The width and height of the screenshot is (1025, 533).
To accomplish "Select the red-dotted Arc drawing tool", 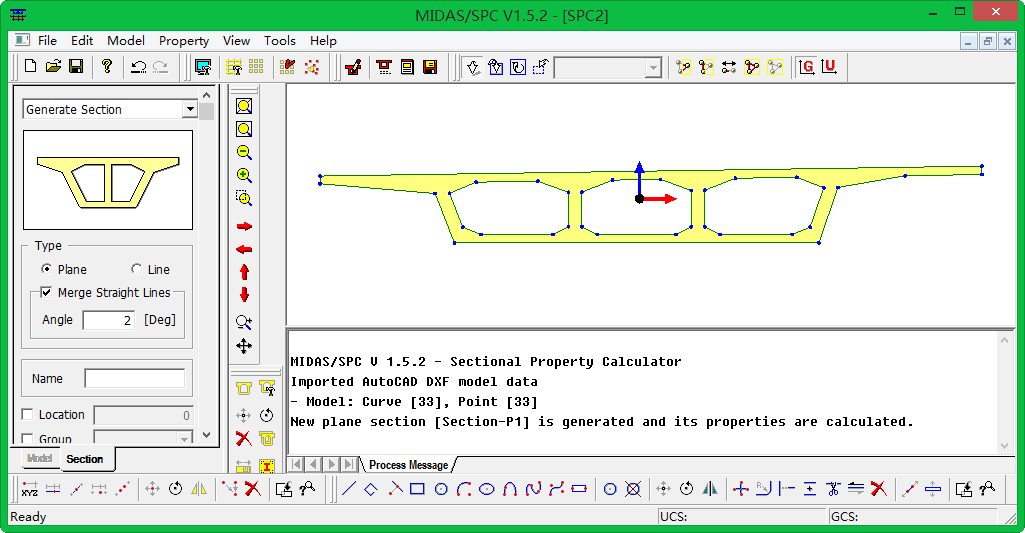I will (463, 489).
